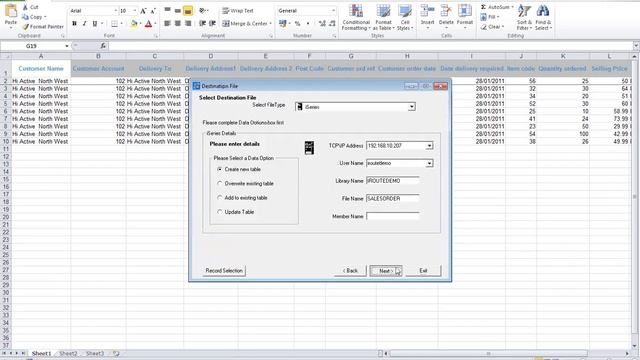The image size is (640, 360).
Task: Click the red Font Color A button
Action: tap(148, 24)
